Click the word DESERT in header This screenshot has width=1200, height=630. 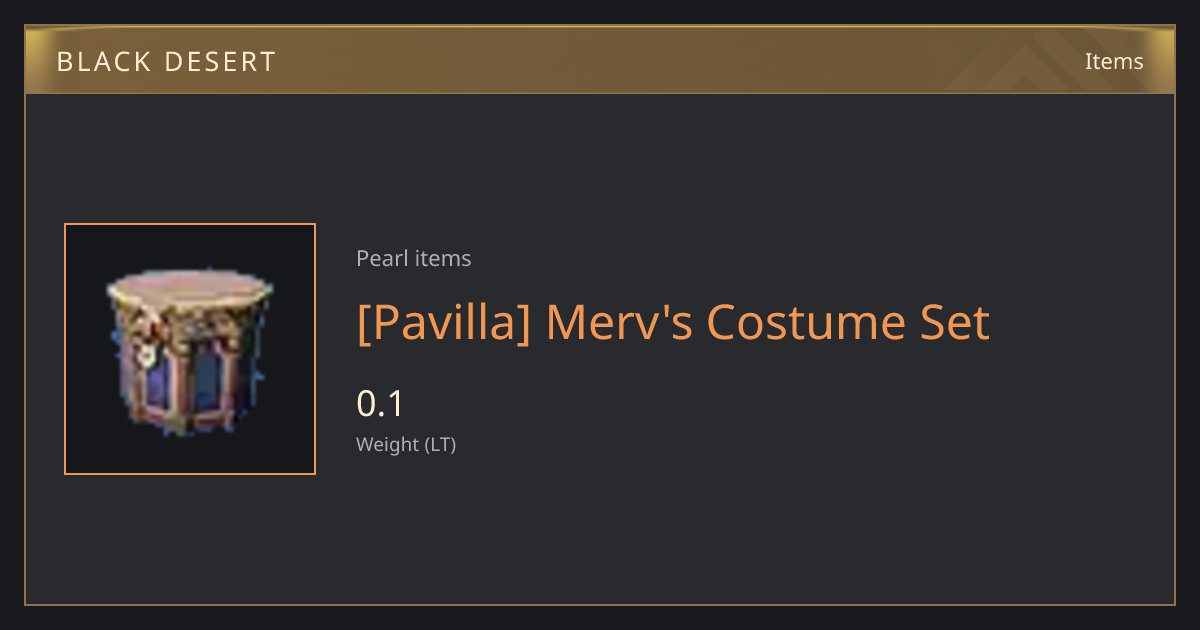pos(220,62)
